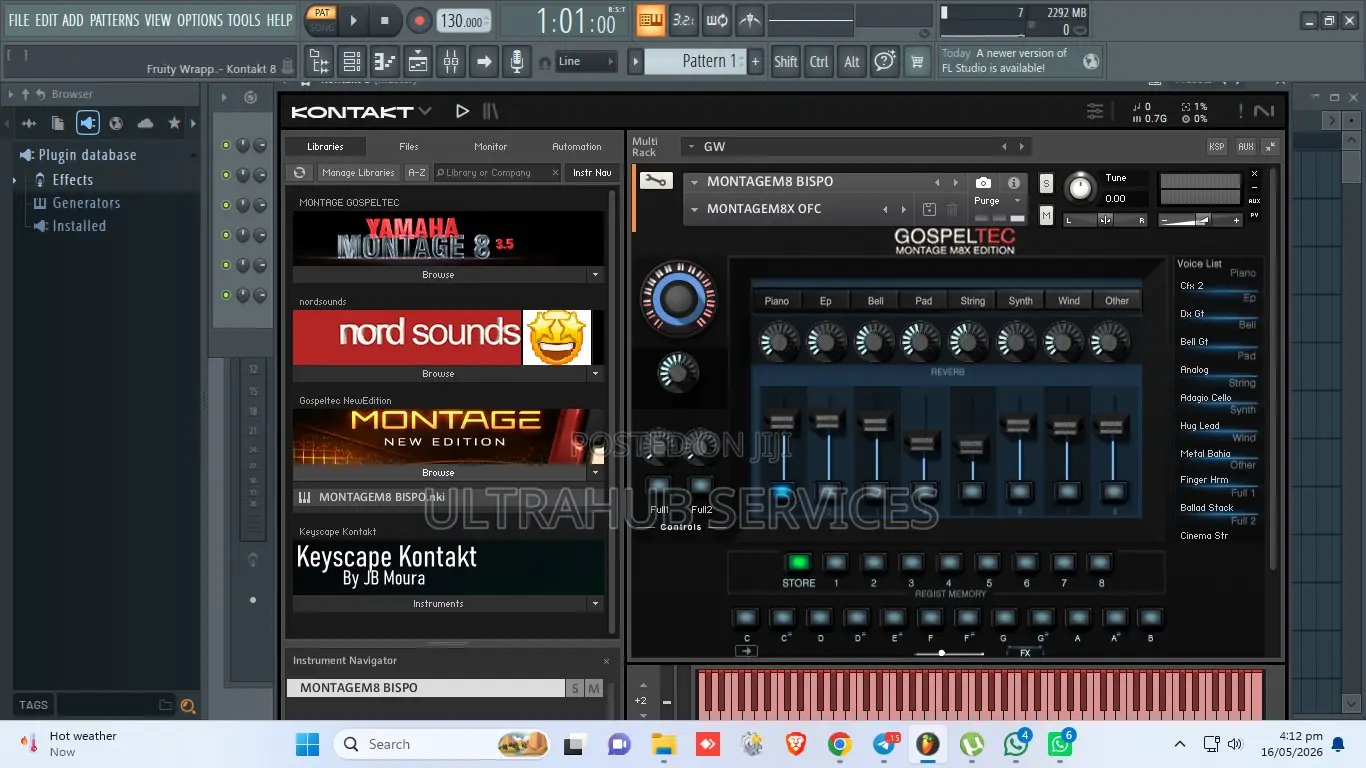
Task: Open the Line snap dropdown
Action: click(x=586, y=62)
